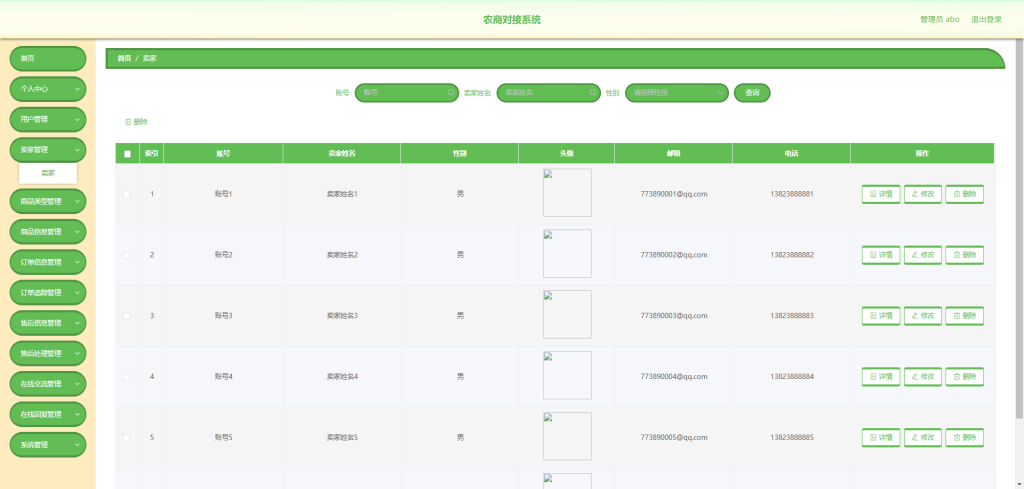1024x489 pixels.
Task: Click 修改 for row 账号2
Action: tap(923, 255)
